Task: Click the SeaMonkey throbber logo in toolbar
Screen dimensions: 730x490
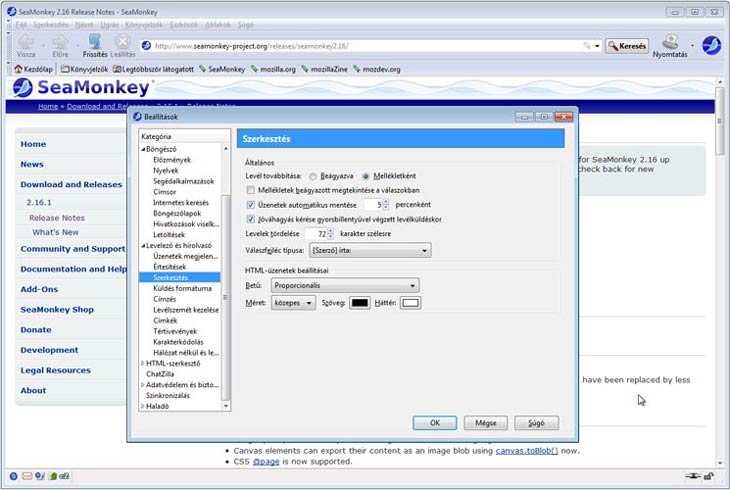Action: [x=711, y=46]
